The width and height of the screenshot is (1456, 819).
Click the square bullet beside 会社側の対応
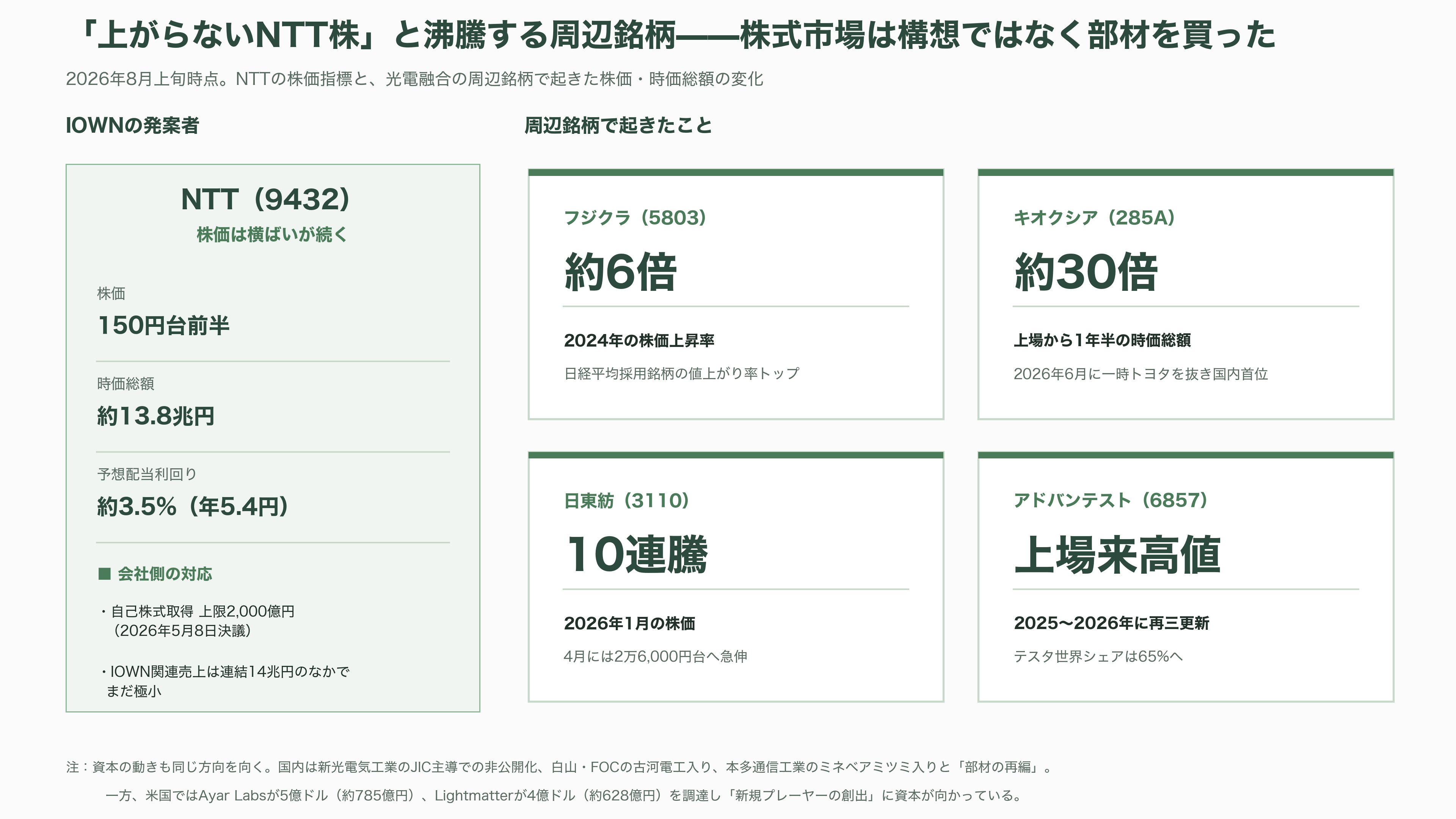(x=105, y=574)
